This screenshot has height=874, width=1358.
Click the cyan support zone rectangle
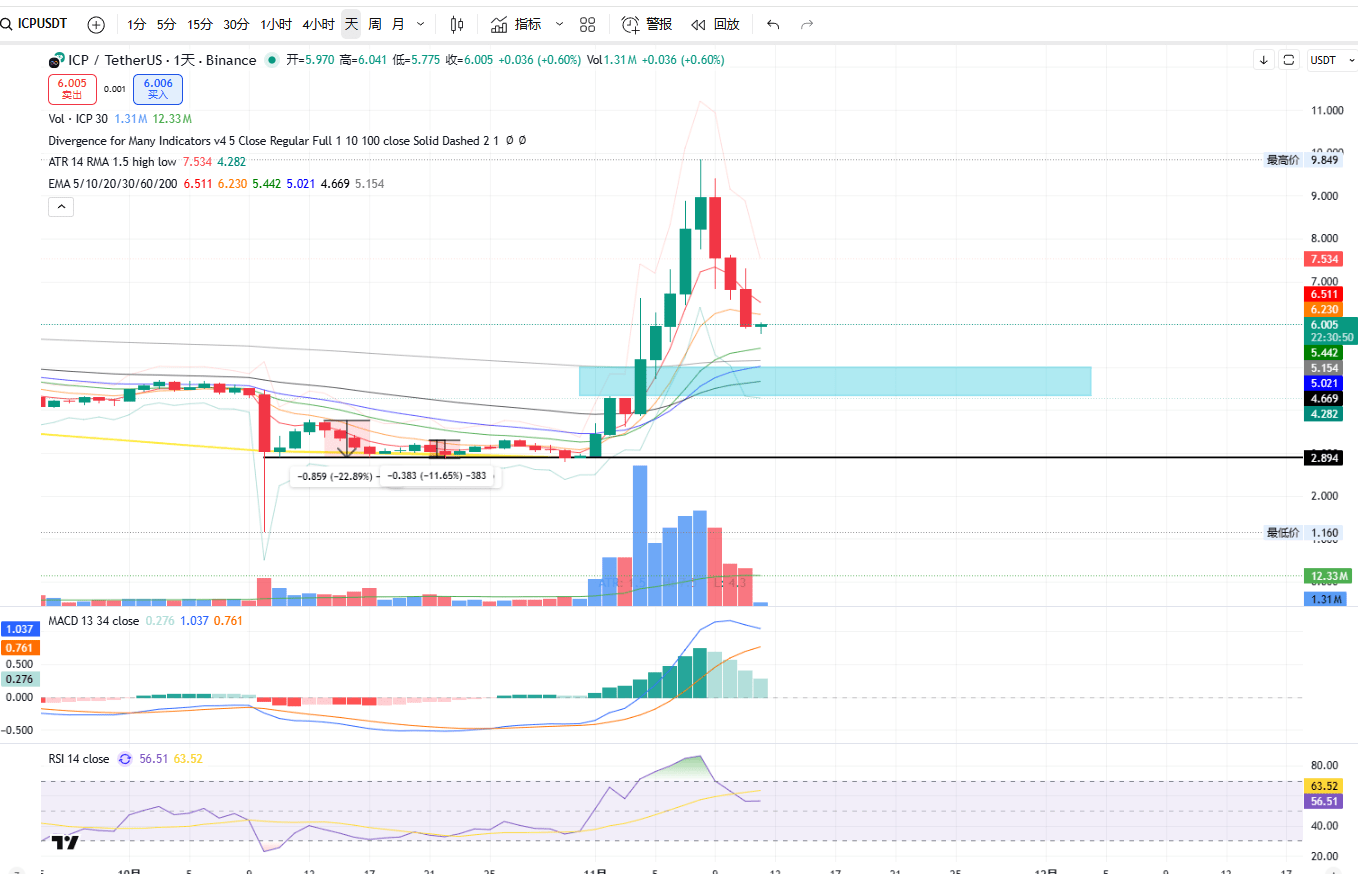[835, 381]
